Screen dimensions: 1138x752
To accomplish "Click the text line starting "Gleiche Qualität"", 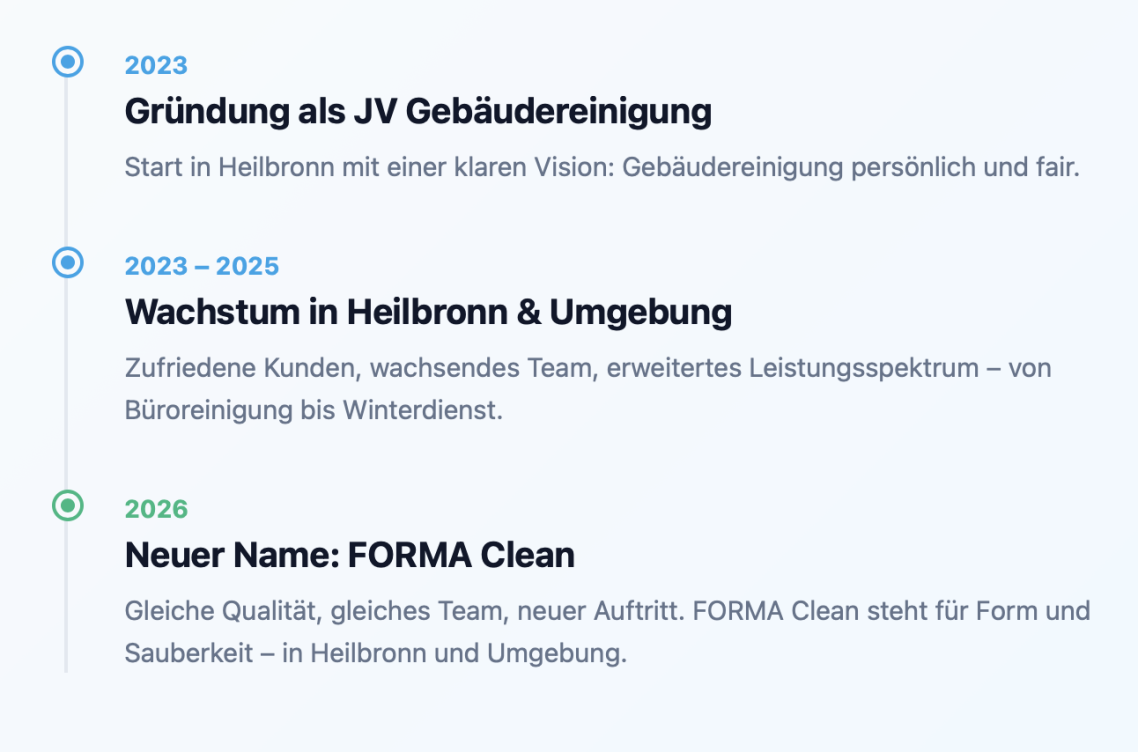I will [606, 611].
